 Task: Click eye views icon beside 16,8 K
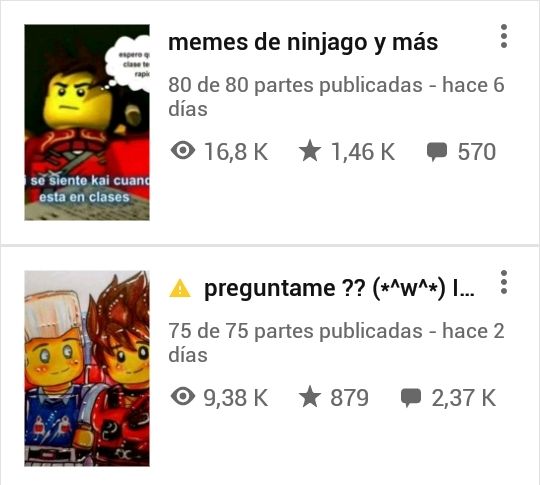point(183,151)
